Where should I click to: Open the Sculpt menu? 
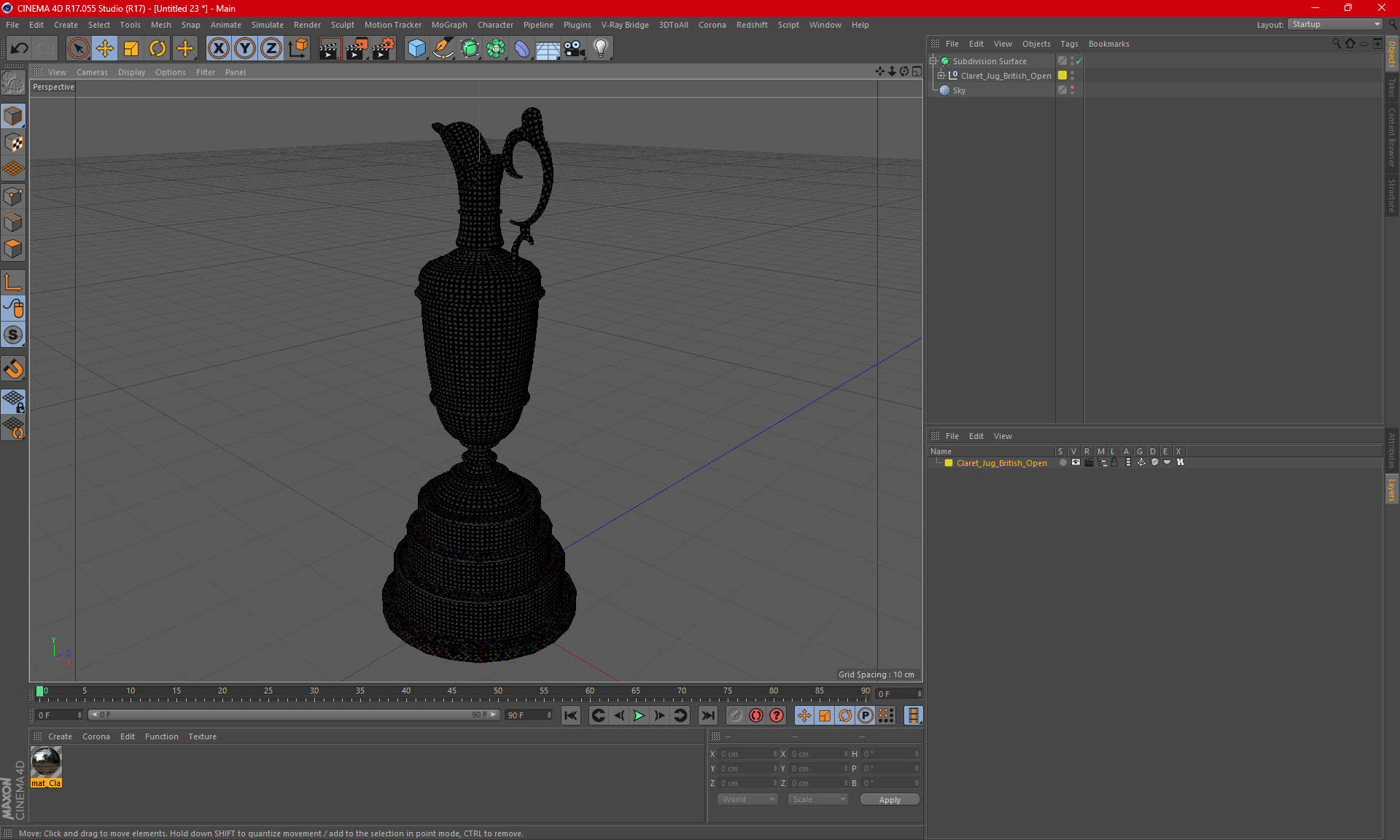[343, 25]
